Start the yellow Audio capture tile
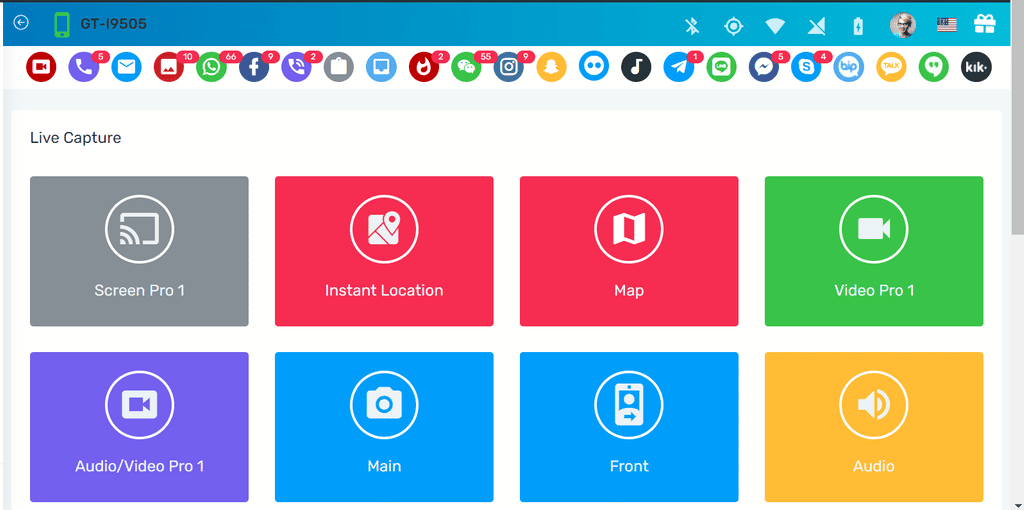 coord(874,427)
